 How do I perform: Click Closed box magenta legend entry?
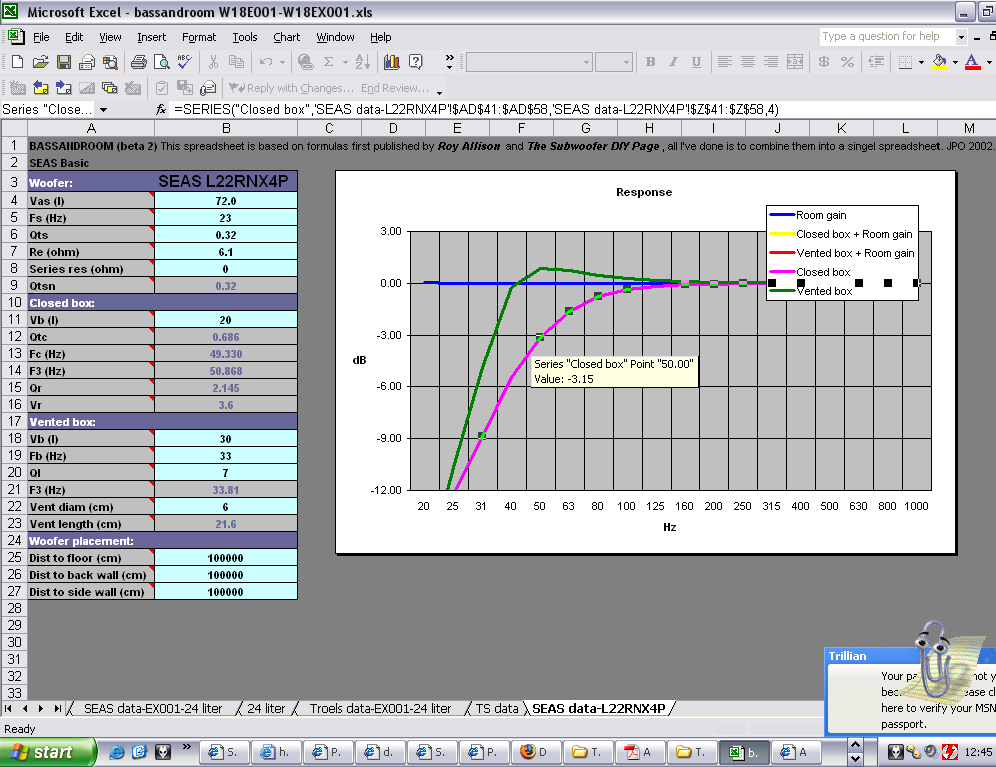click(x=810, y=272)
